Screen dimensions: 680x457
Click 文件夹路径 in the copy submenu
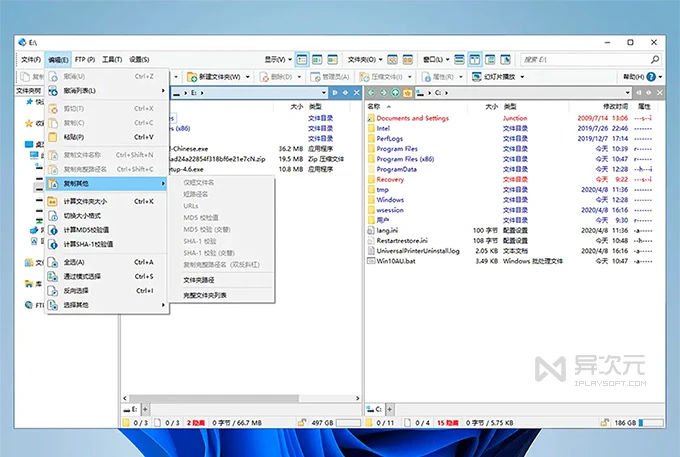[x=201, y=280]
